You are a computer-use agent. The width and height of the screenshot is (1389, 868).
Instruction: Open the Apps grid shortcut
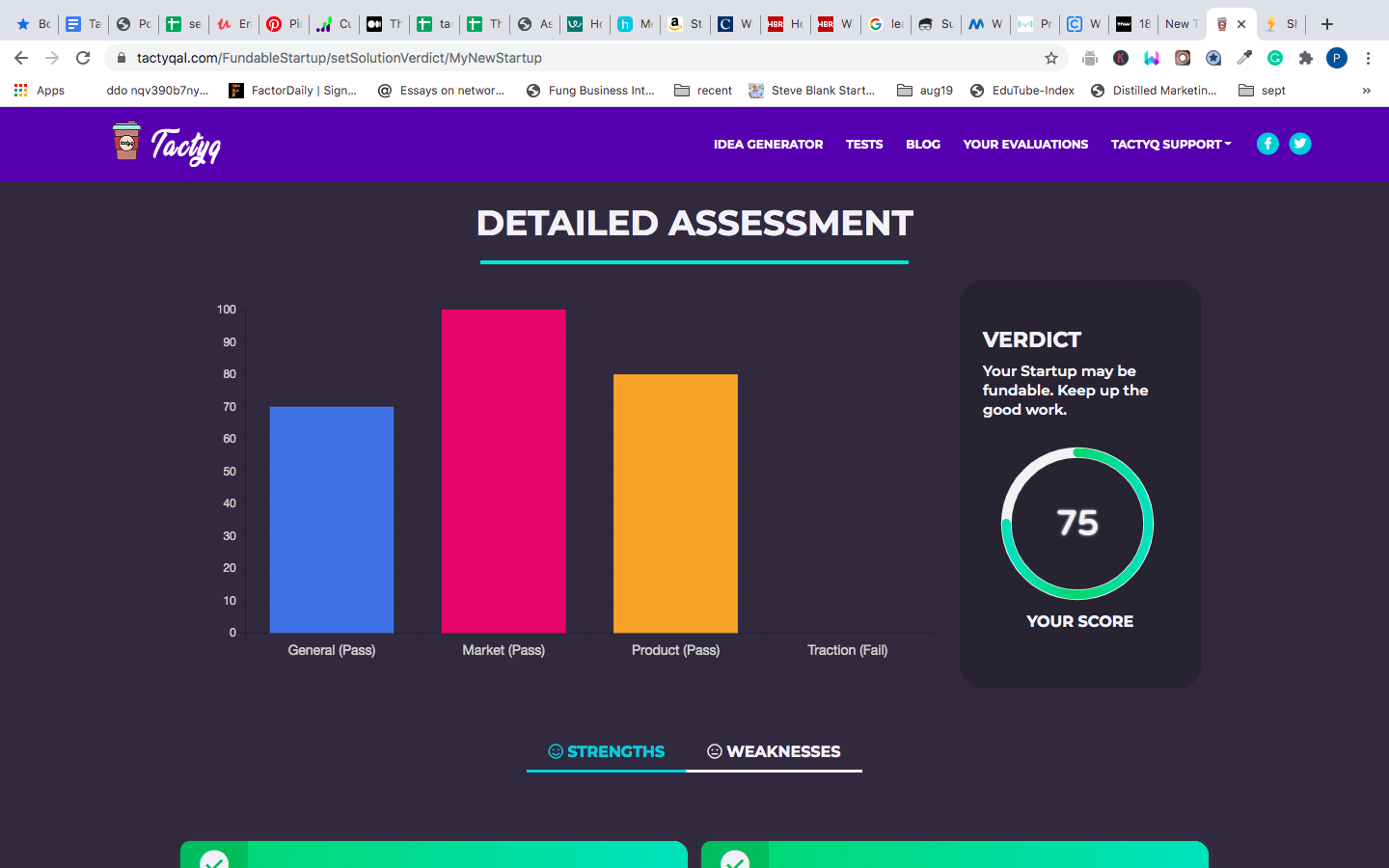click(x=40, y=91)
